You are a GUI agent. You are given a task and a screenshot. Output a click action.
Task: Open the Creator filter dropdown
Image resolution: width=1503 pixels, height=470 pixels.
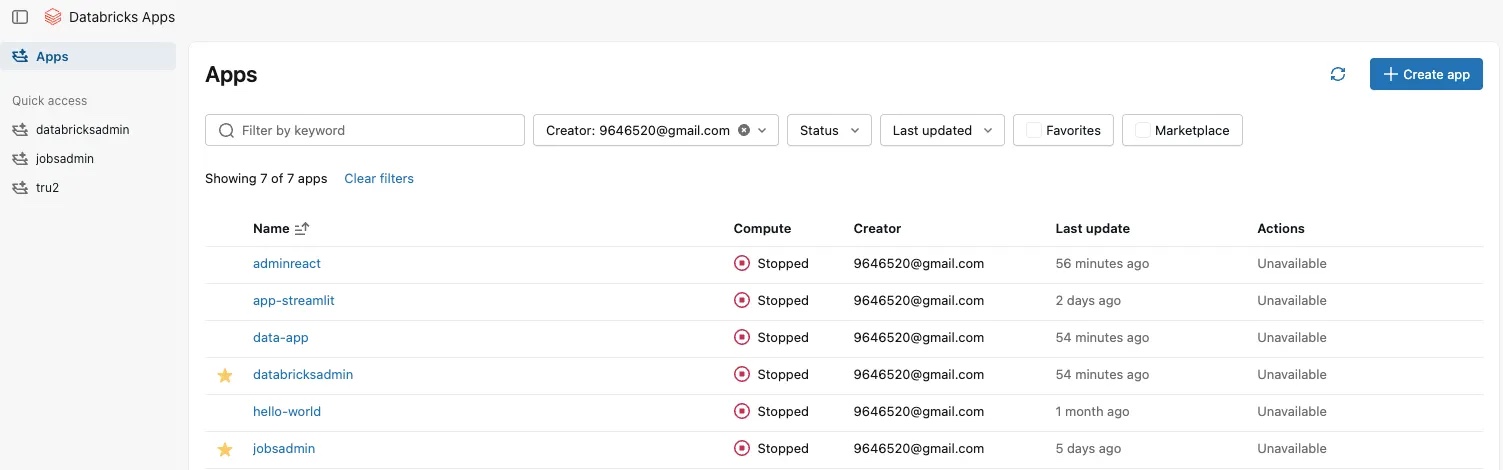point(656,130)
